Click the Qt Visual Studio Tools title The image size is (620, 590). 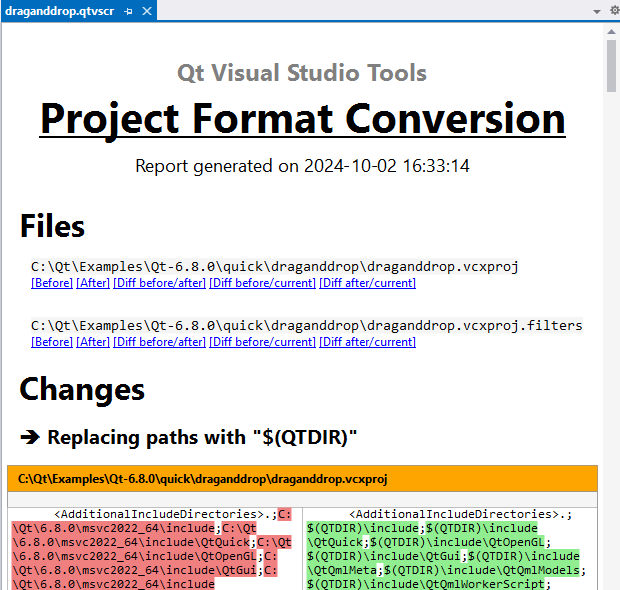click(x=302, y=73)
